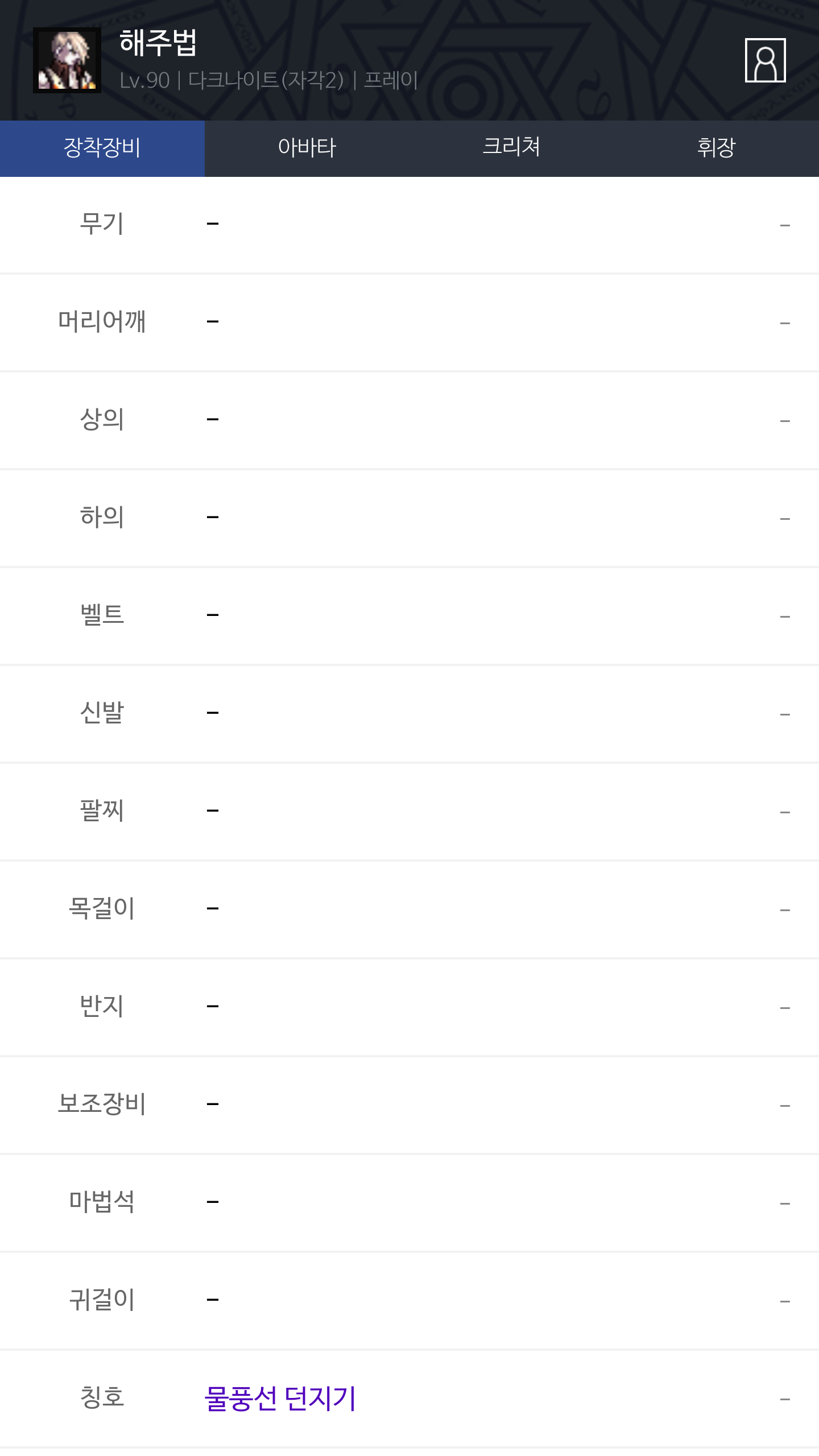Select the 벨트 equipment row
This screenshot has height=1456, width=819.
[x=409, y=616]
